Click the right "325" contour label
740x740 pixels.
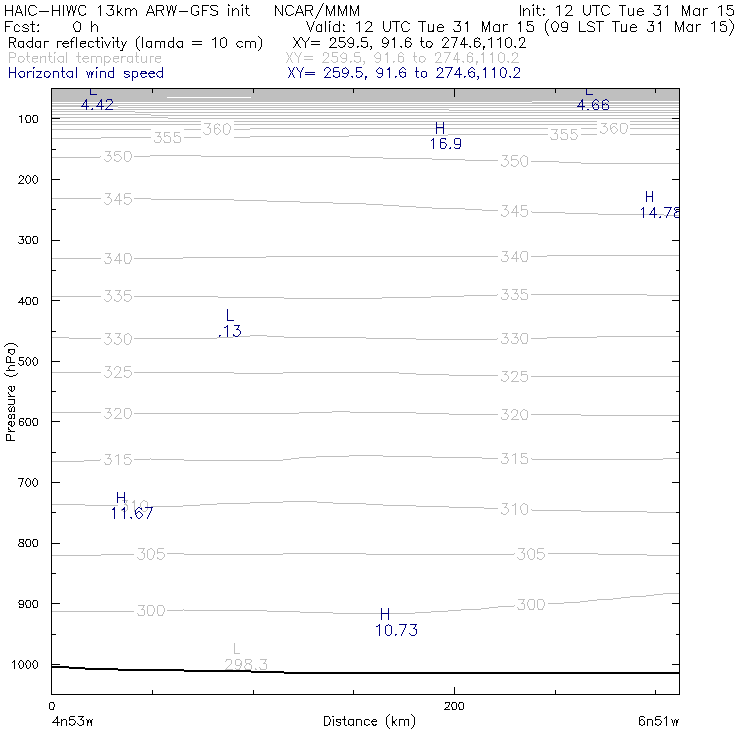(514, 377)
